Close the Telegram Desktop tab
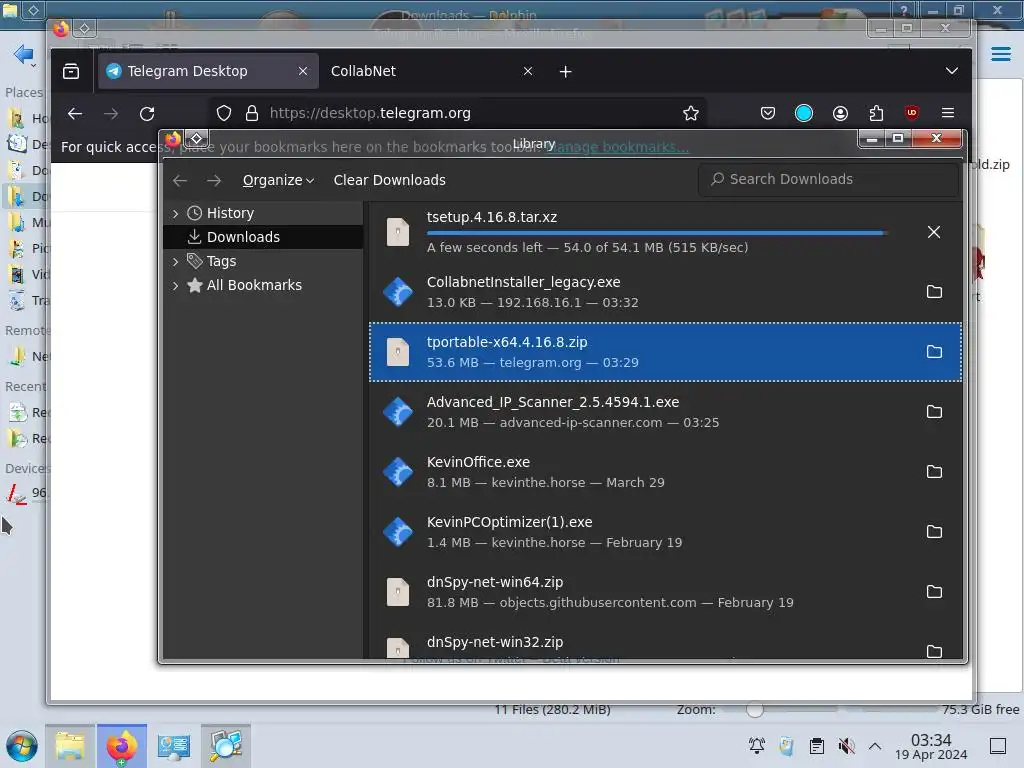Screen dimensions: 1024x768 (x=303, y=71)
